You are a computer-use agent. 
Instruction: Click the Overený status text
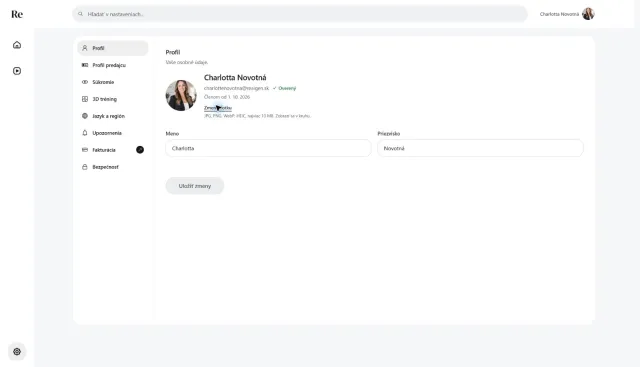point(287,88)
